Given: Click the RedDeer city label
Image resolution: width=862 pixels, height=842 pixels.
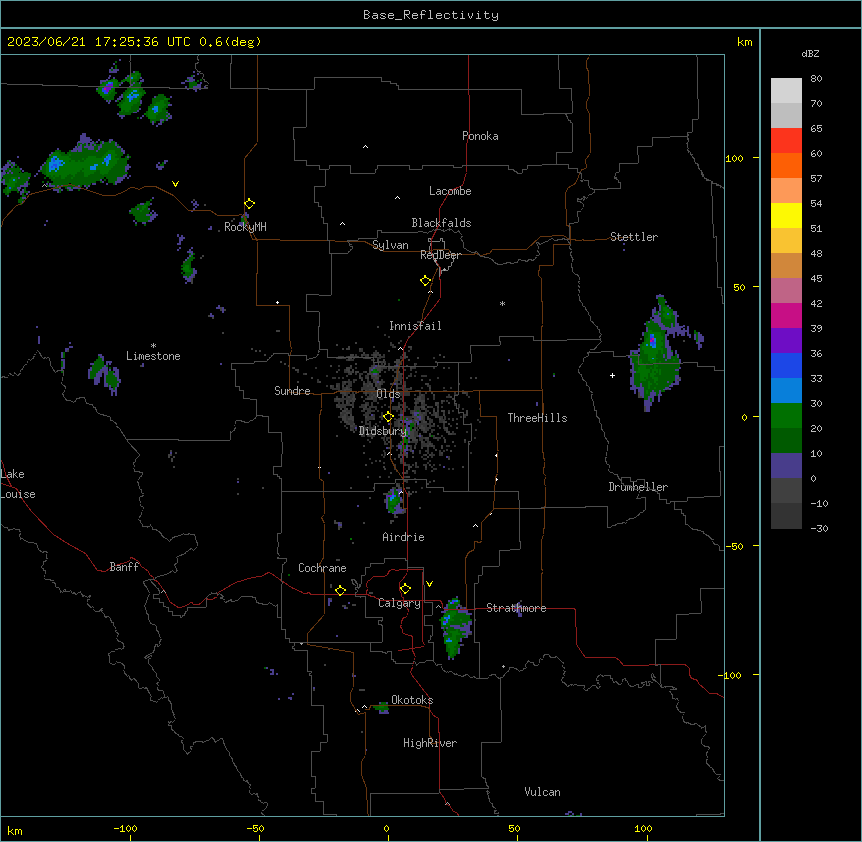Looking at the screenshot, I should [440, 255].
